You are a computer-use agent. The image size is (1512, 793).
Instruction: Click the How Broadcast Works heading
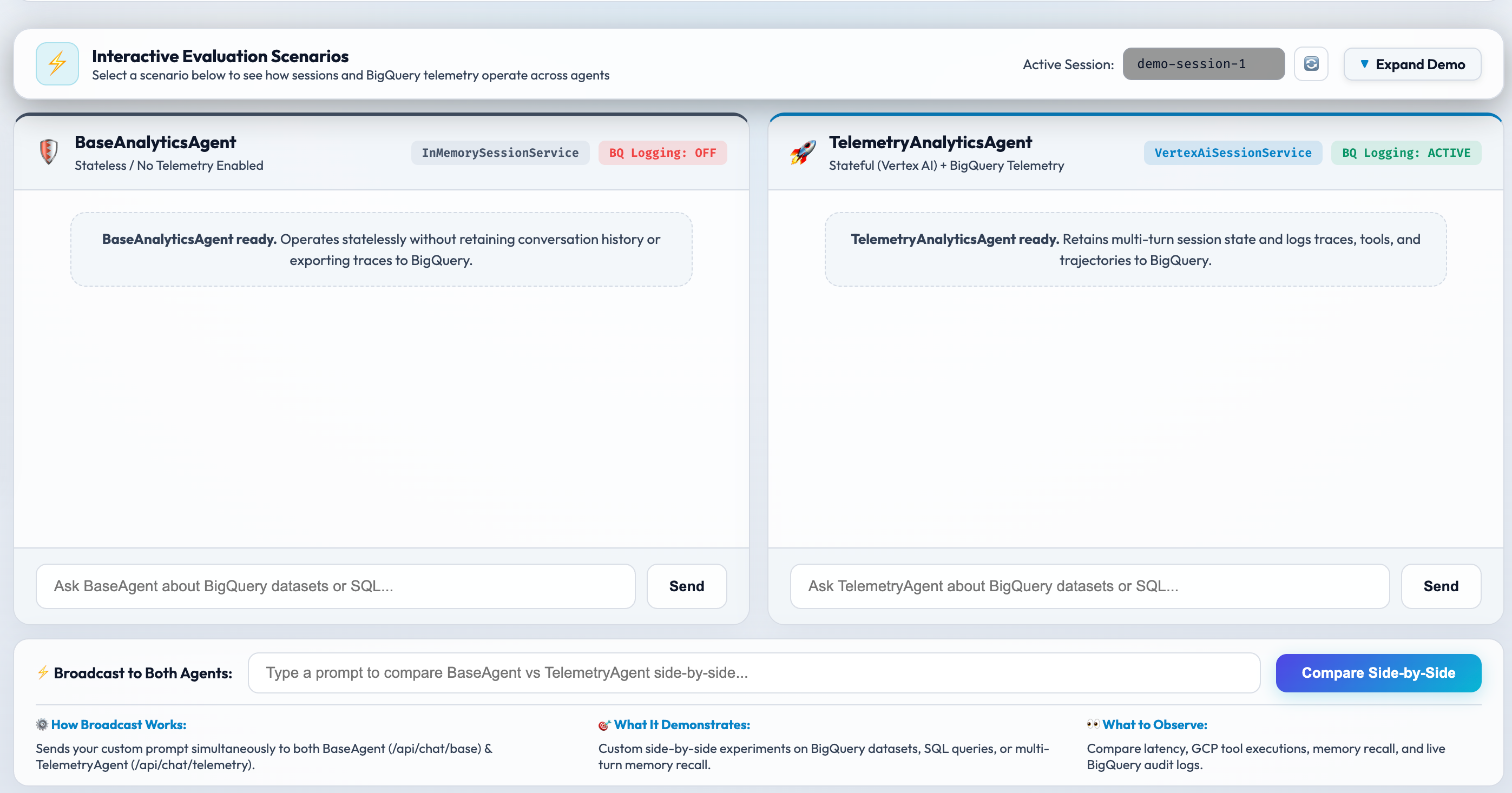[119, 724]
